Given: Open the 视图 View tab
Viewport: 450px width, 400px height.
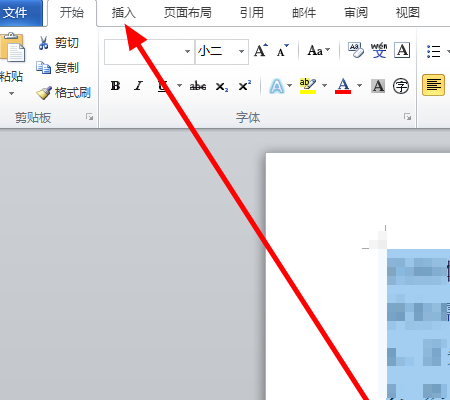Looking at the screenshot, I should (x=407, y=13).
